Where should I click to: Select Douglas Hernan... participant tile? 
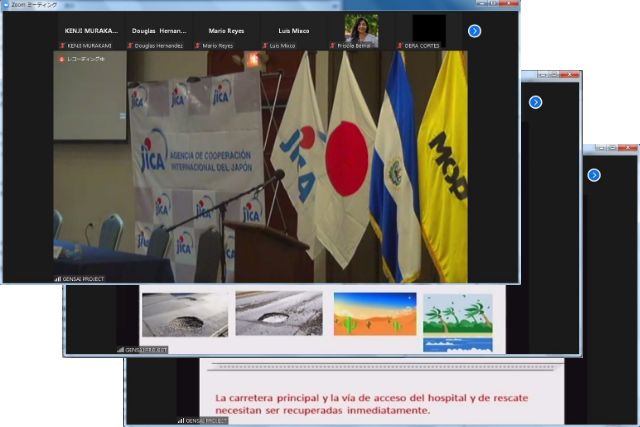coord(159,31)
